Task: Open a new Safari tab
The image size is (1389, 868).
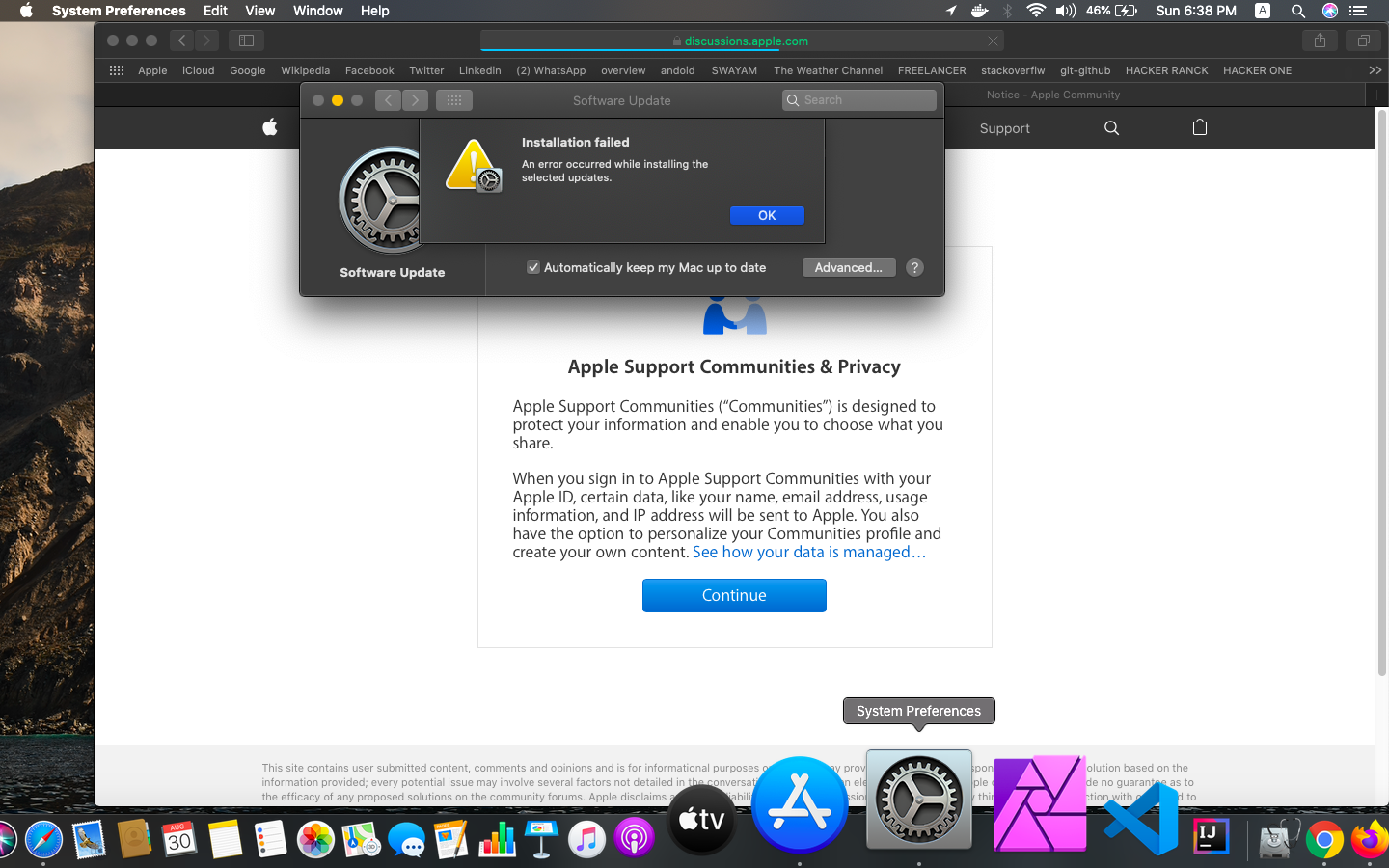Action: 1375,95
